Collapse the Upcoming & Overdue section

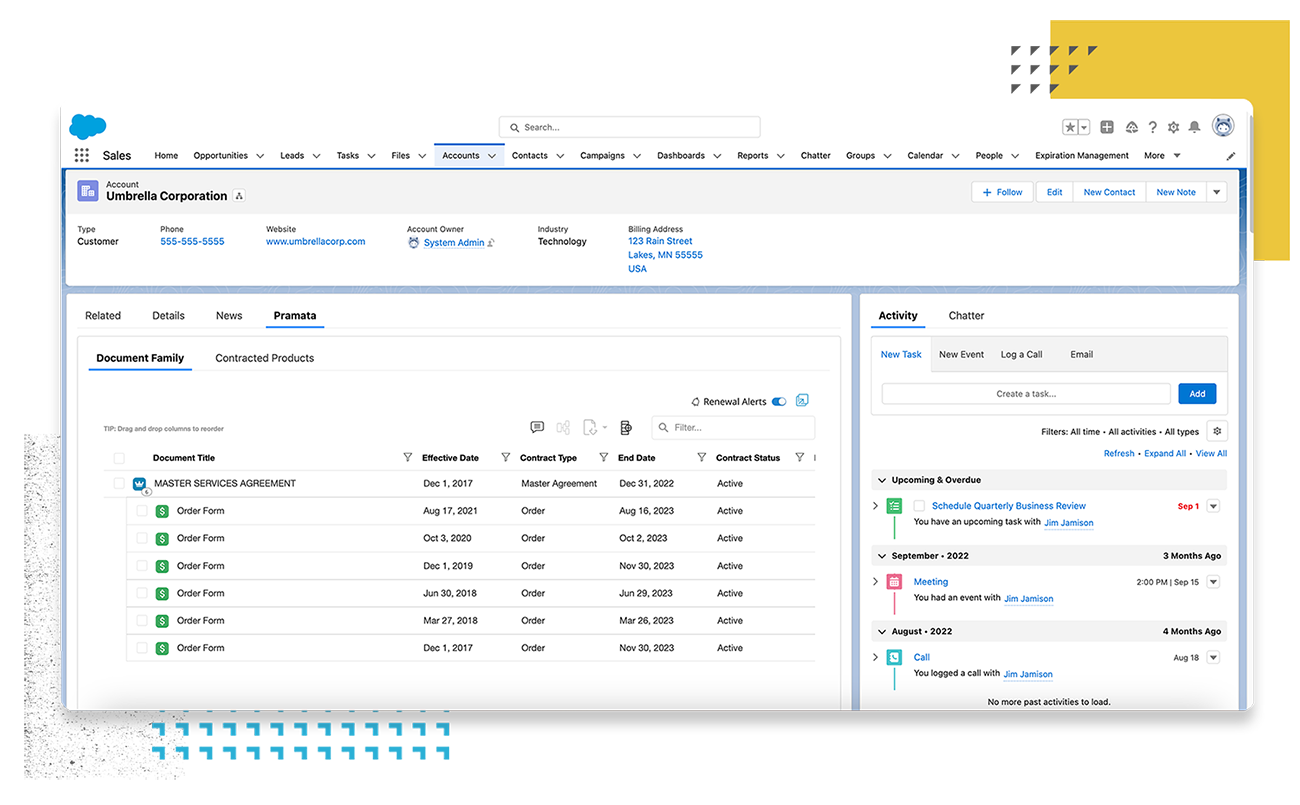tap(881, 480)
